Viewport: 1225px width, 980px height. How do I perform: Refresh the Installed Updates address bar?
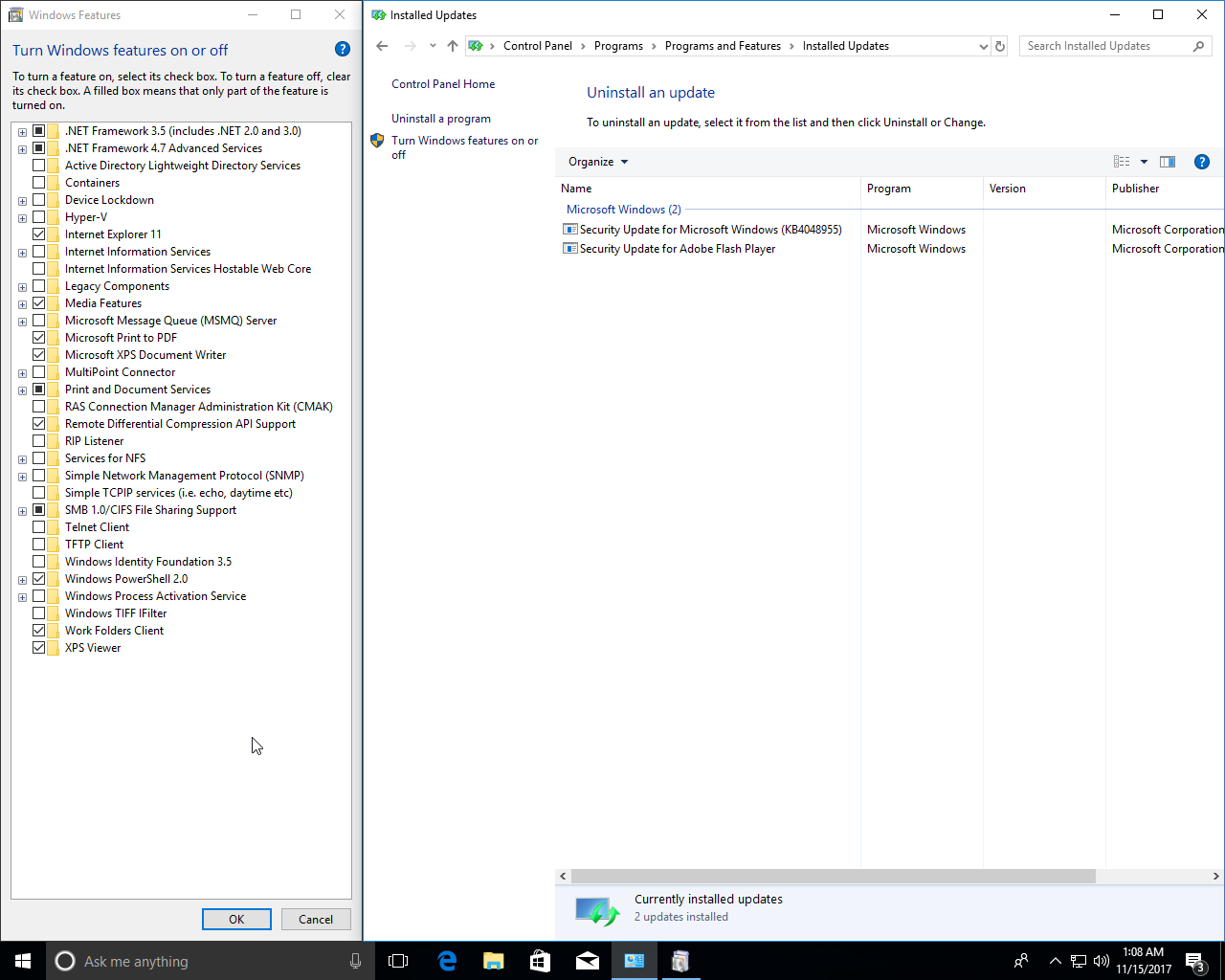tap(1000, 46)
